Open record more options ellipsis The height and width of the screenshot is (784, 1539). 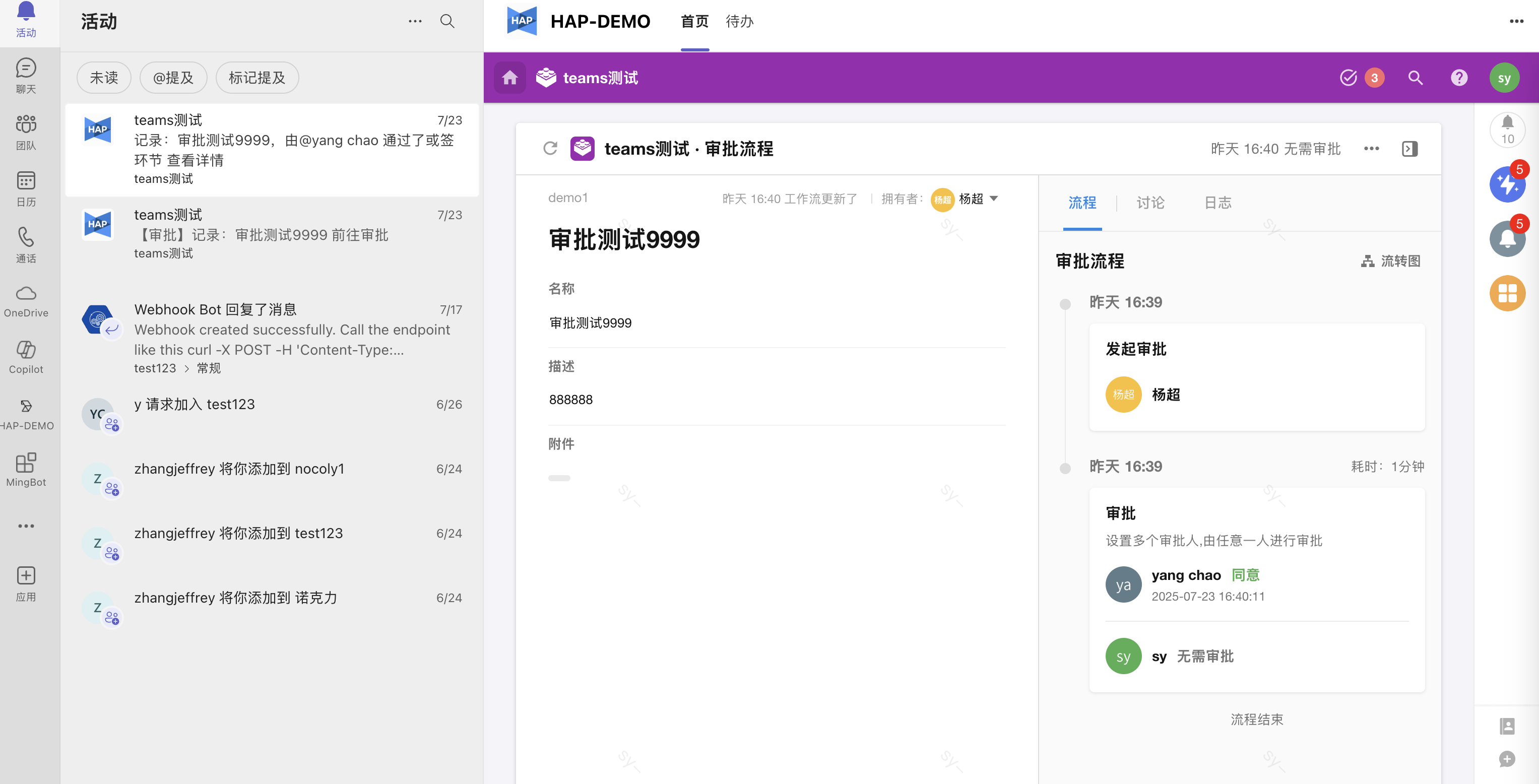(x=1371, y=148)
